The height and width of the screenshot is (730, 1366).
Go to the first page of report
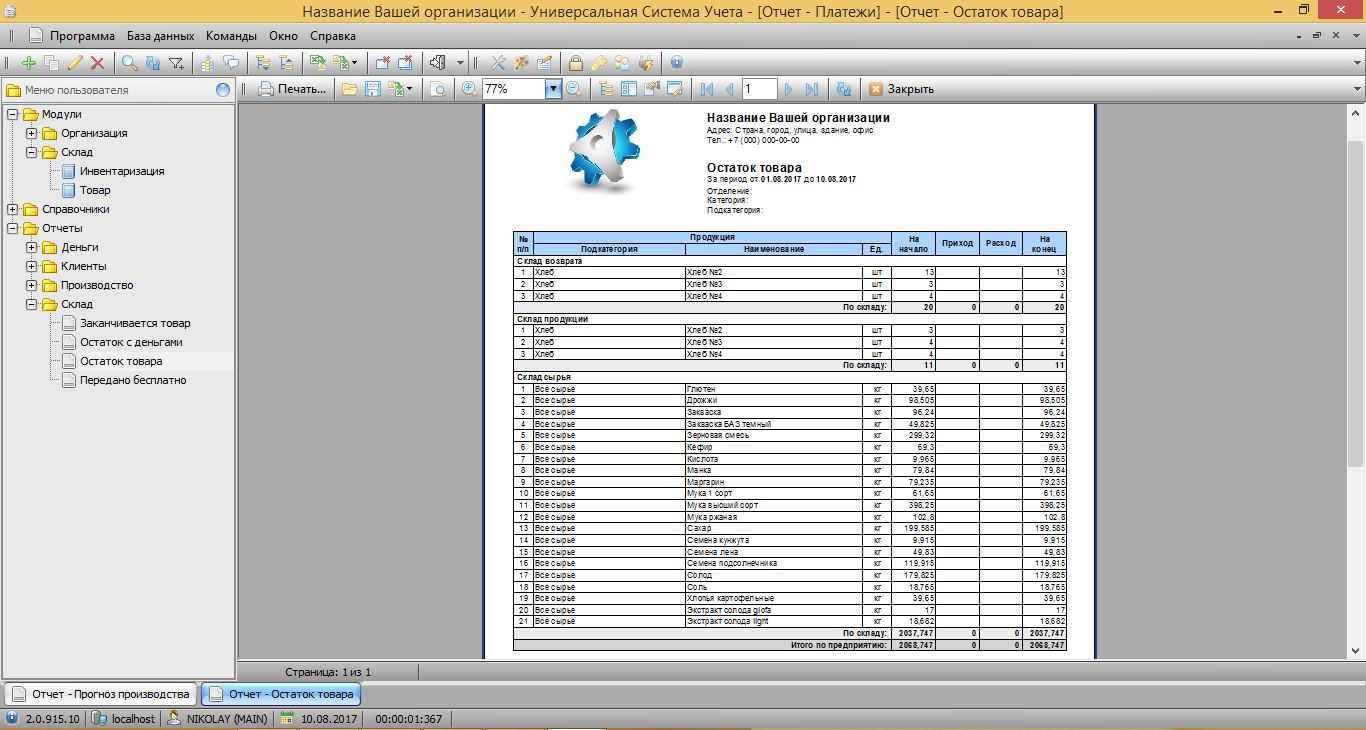tap(707, 89)
